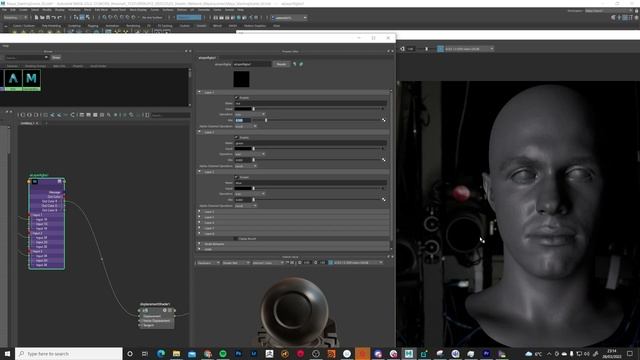Image resolution: width=640 pixels, height=360 pixels.
Task: Collapse the Layer 3 section
Action: coord(200,172)
